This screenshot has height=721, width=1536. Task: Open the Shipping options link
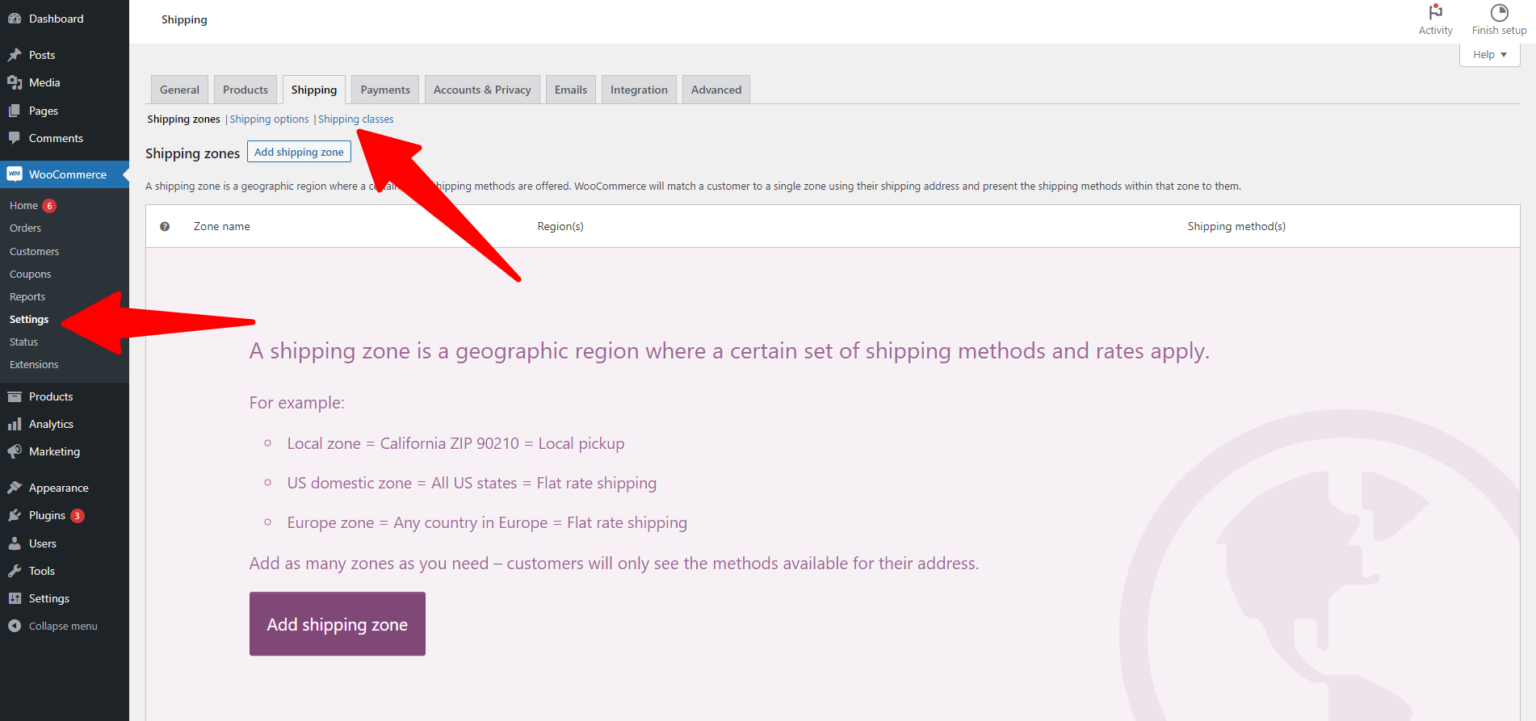coord(269,119)
